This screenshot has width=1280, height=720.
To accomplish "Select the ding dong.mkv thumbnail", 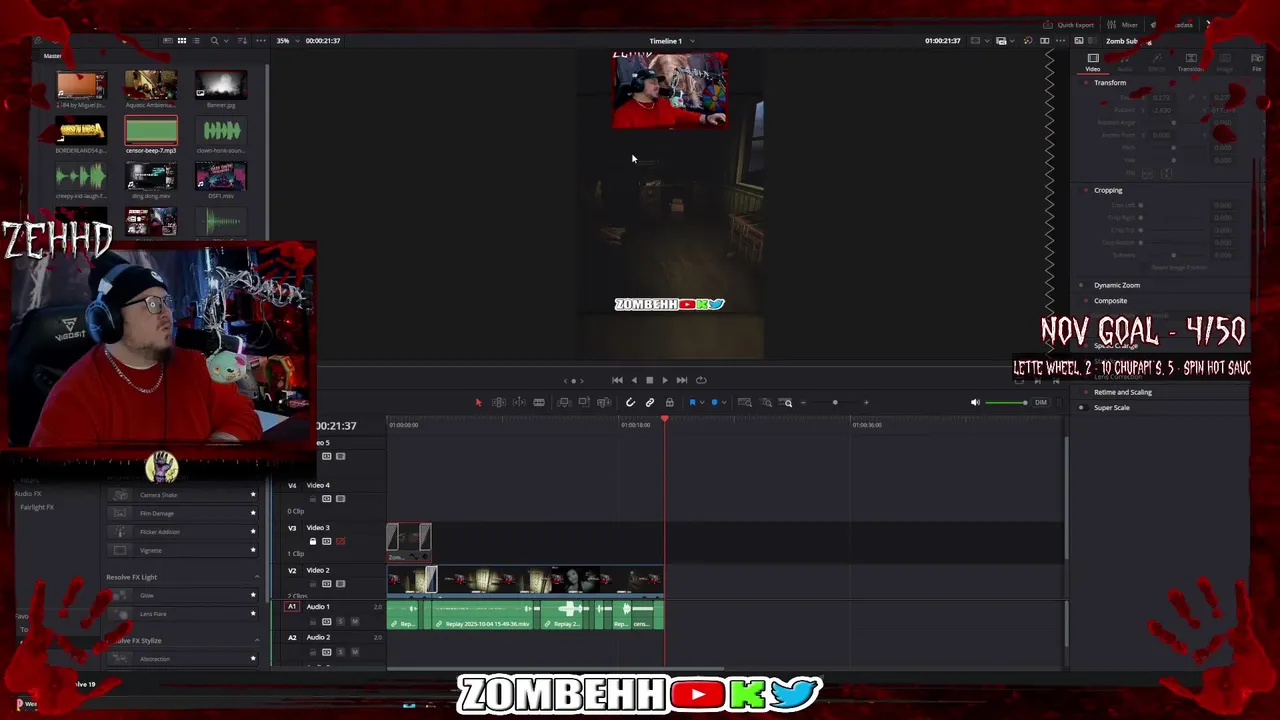I will [151, 176].
